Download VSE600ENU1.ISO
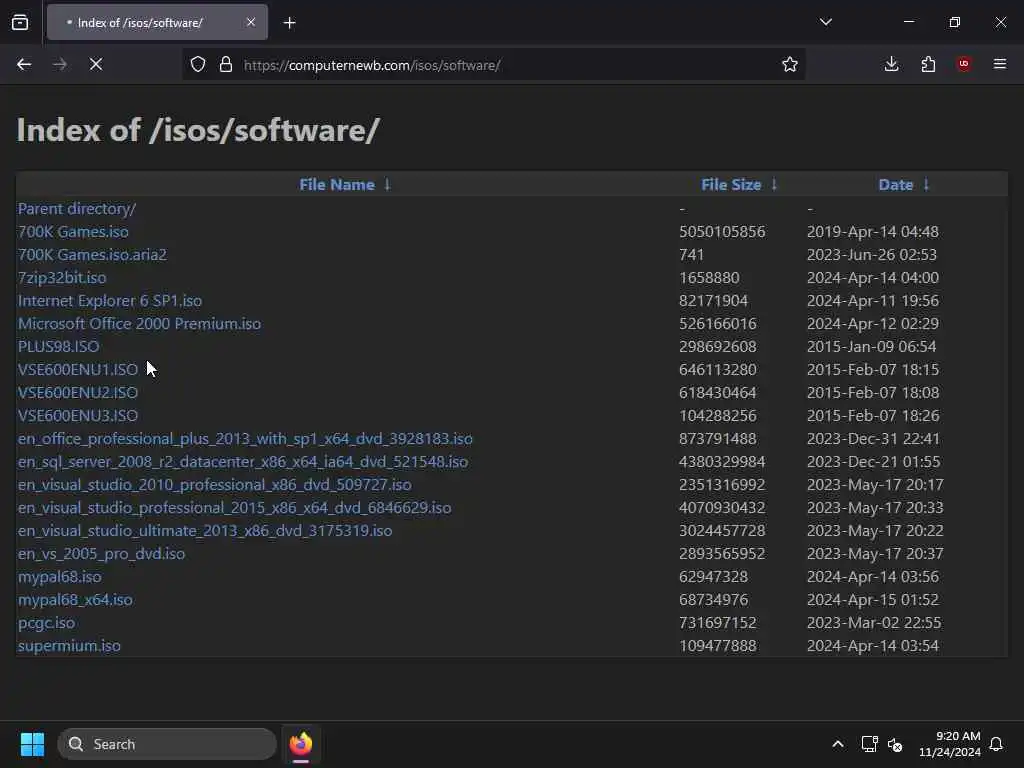The height and width of the screenshot is (768, 1024). tap(78, 370)
